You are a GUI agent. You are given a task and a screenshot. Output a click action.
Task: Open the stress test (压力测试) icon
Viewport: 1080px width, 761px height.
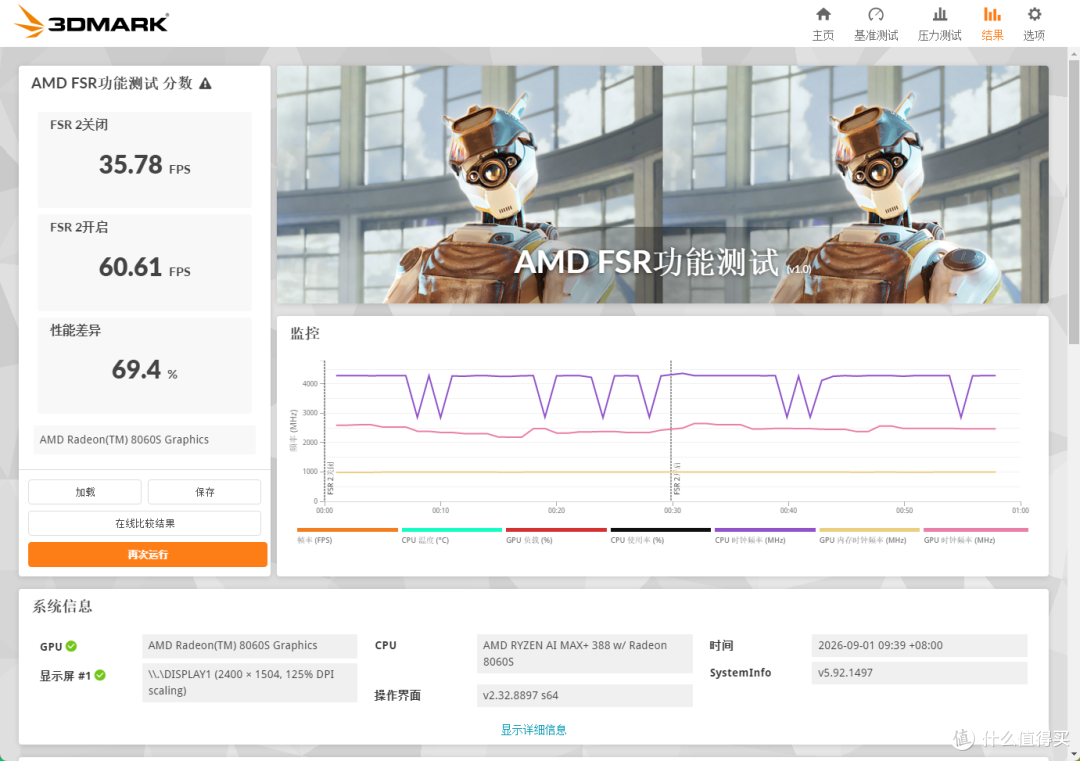click(939, 14)
